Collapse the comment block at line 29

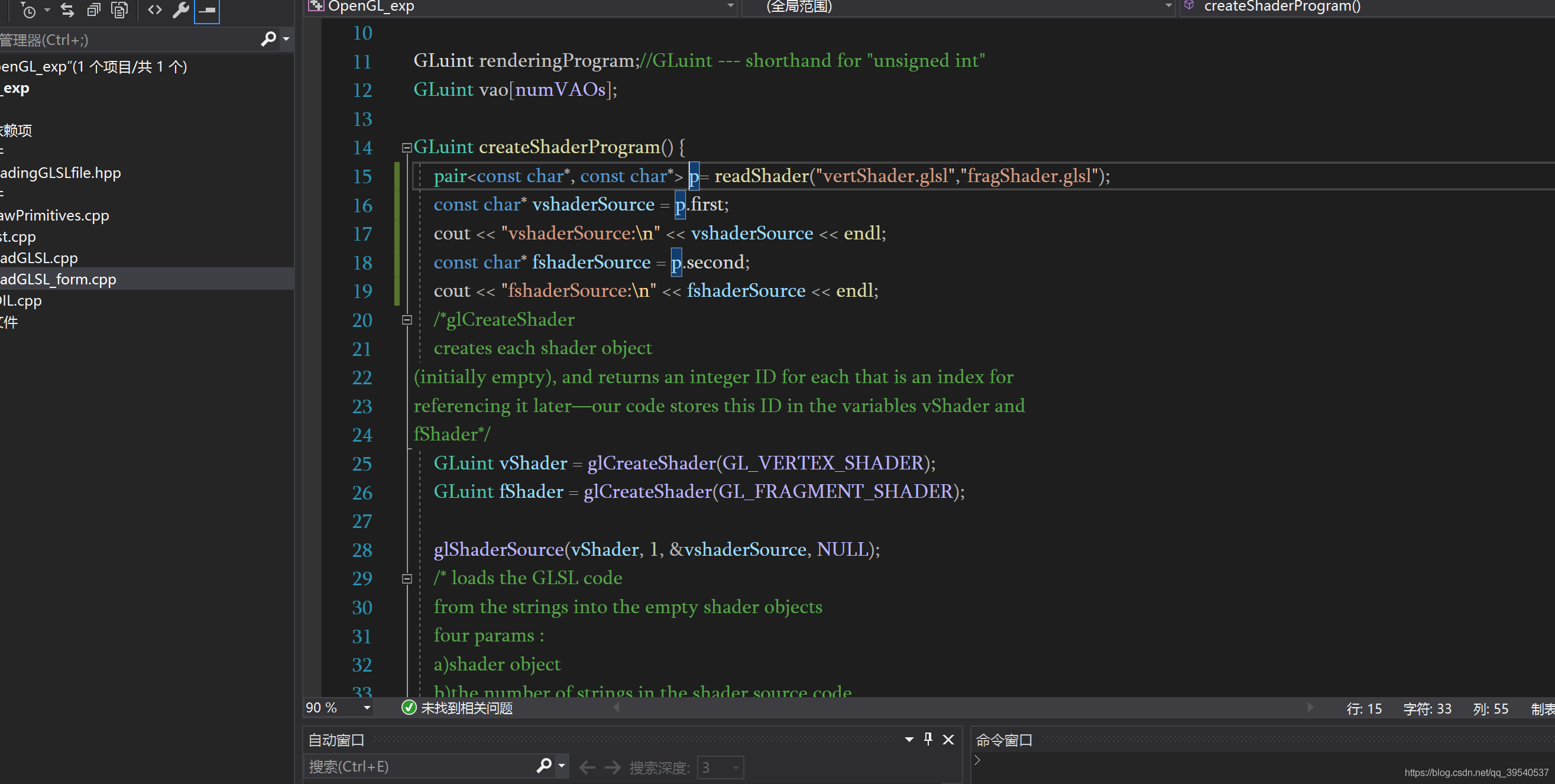coord(407,578)
